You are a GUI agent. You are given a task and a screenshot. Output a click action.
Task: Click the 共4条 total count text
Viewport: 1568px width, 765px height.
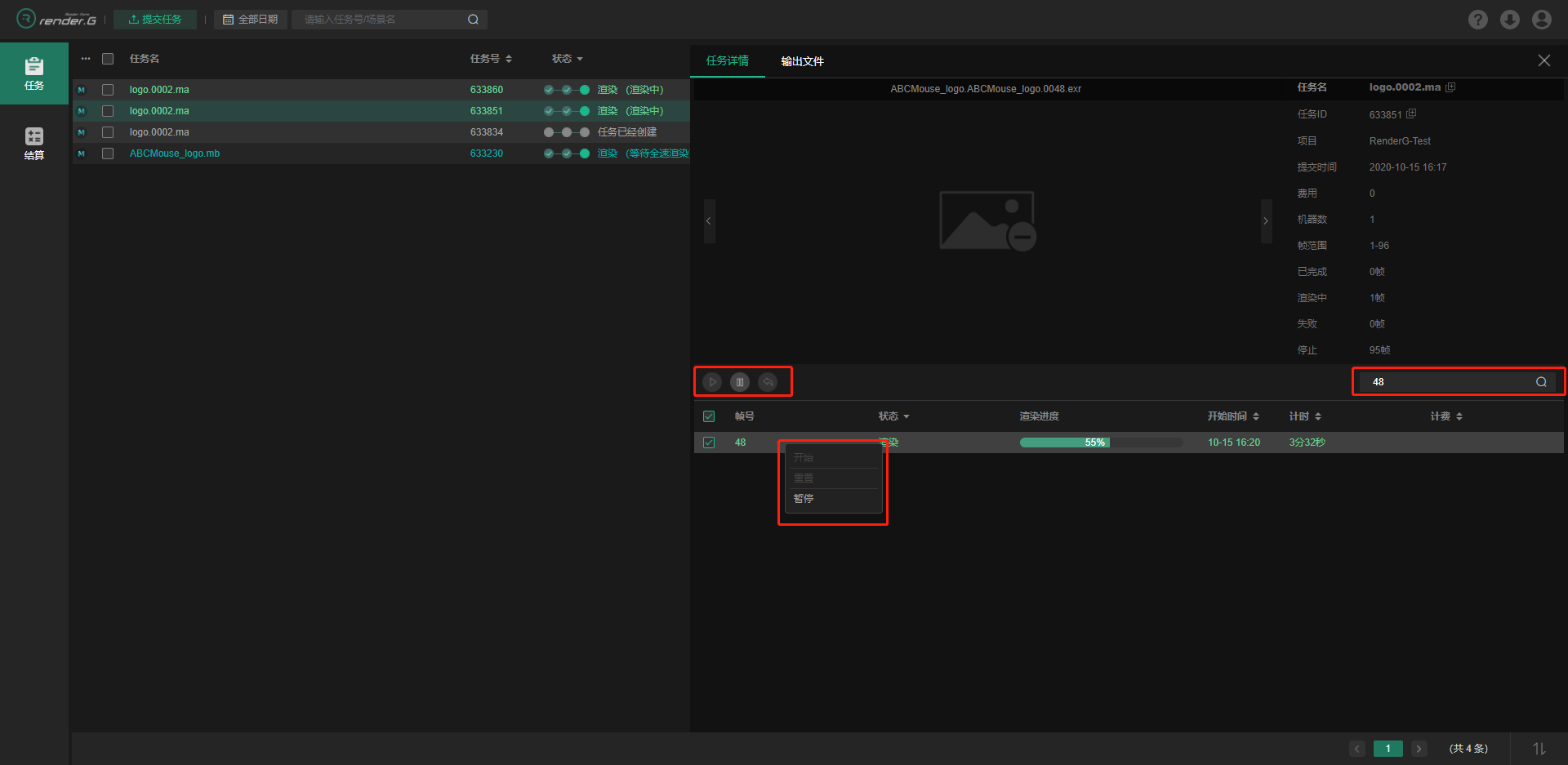click(1468, 749)
